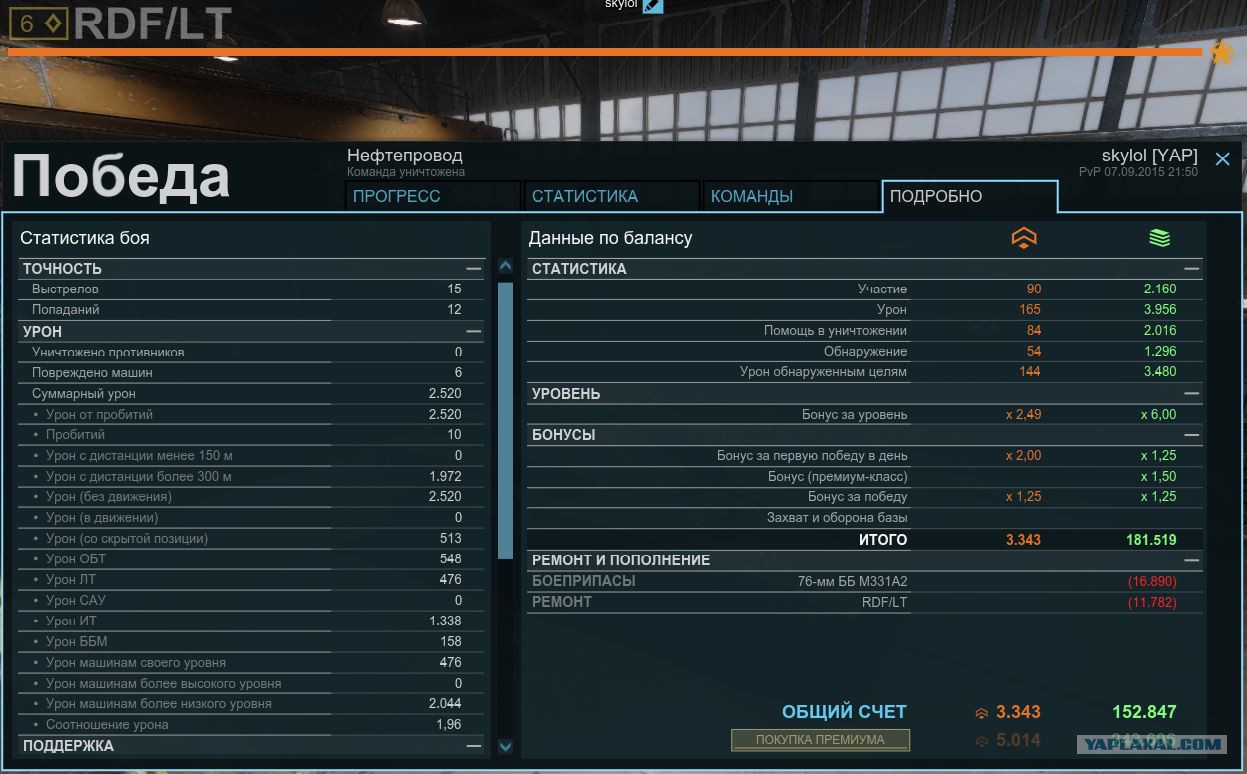Viewport: 1247px width, 774px height.
Task: Click Урон машинам более низкого уровня
Action: pos(251,703)
